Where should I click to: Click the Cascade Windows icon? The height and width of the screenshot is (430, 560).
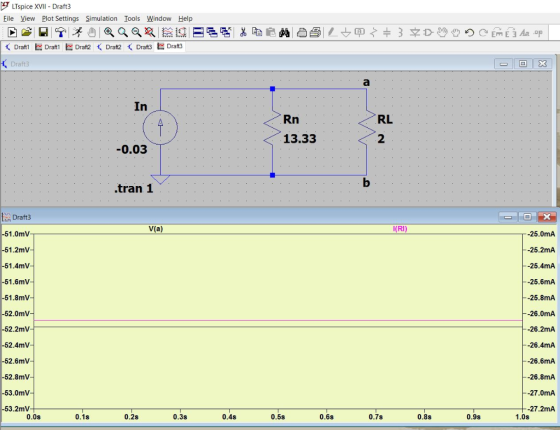[x=212, y=32]
